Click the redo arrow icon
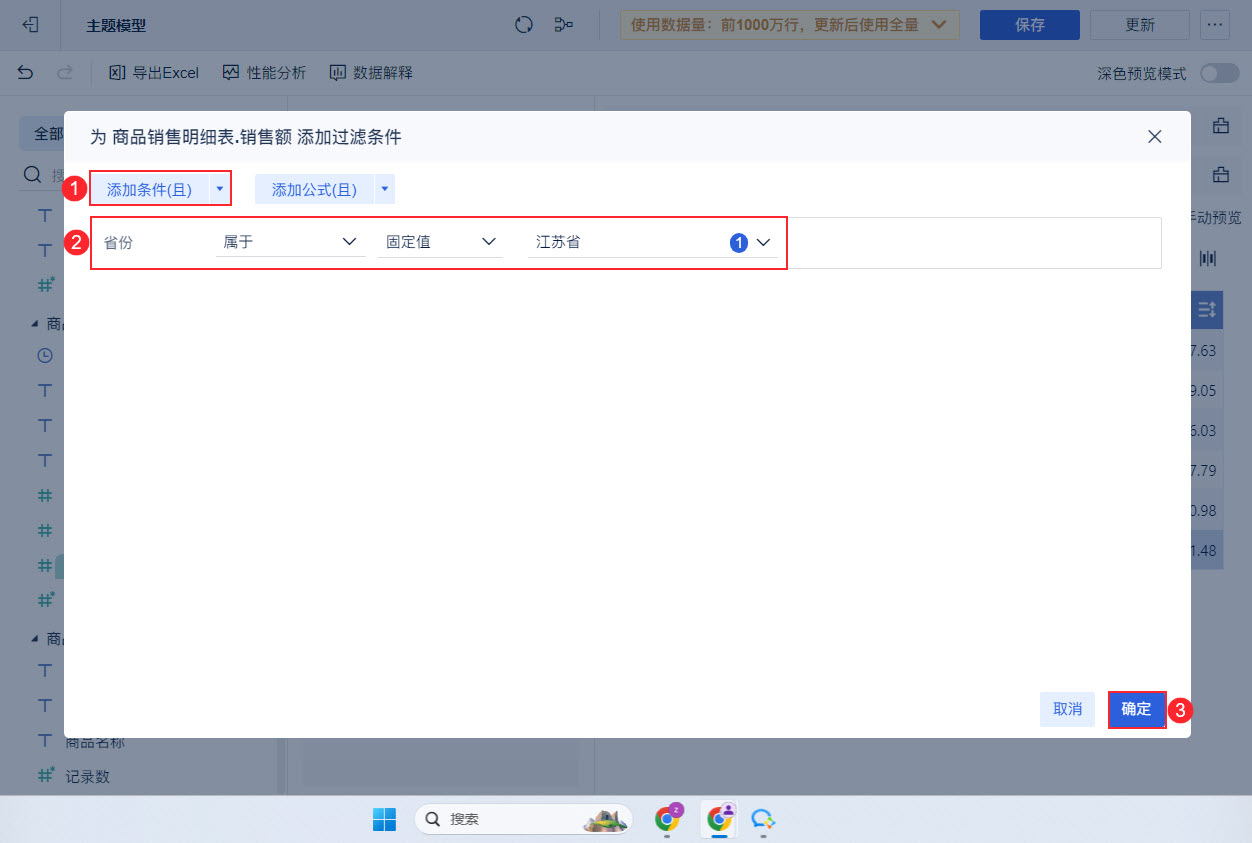 pyautogui.click(x=65, y=72)
